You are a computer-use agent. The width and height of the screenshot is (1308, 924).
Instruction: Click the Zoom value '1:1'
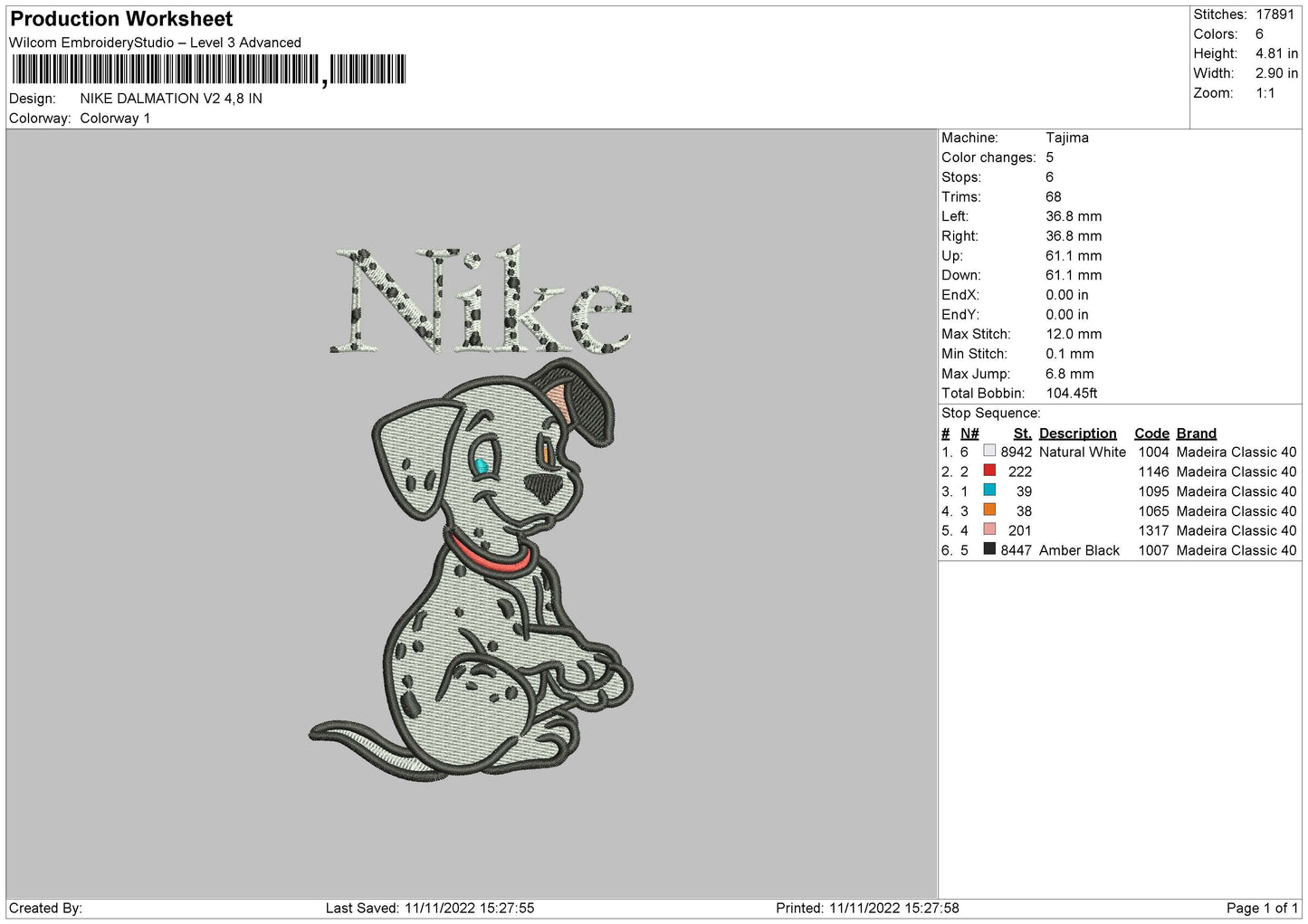pos(1265,93)
